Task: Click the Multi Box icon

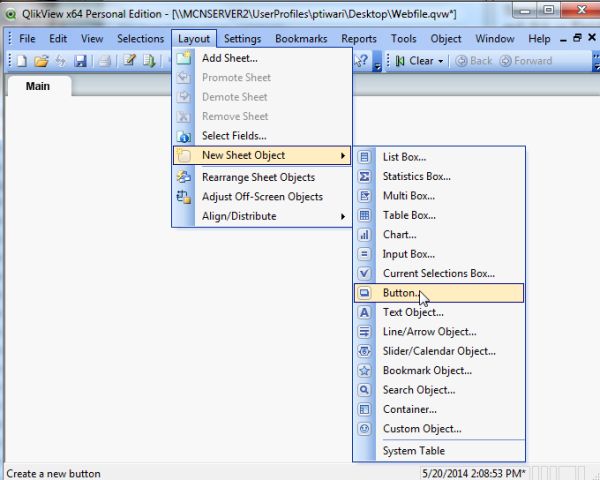Action: coord(364,196)
